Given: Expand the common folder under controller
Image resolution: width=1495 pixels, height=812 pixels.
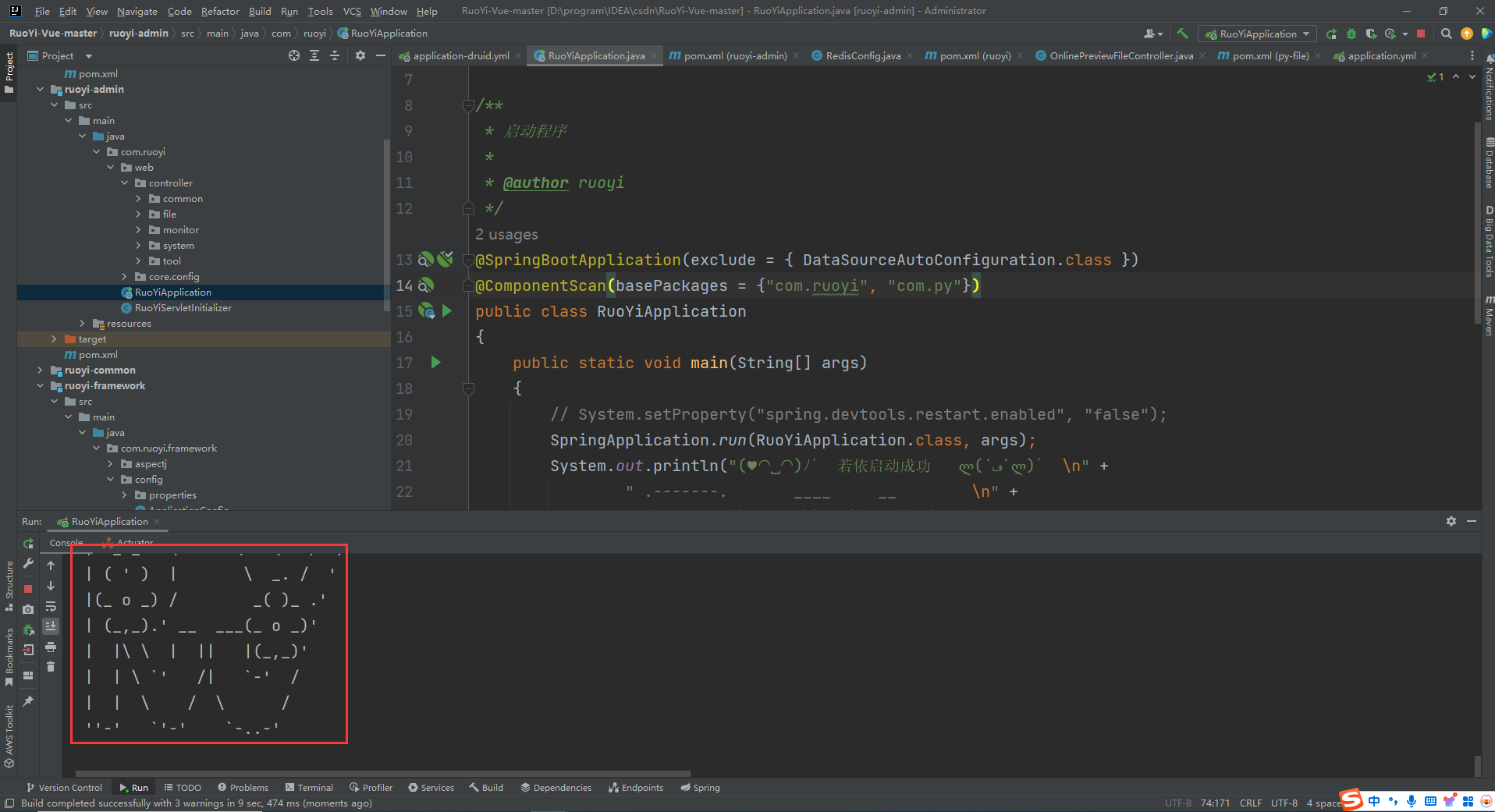Looking at the screenshot, I should coord(138,198).
